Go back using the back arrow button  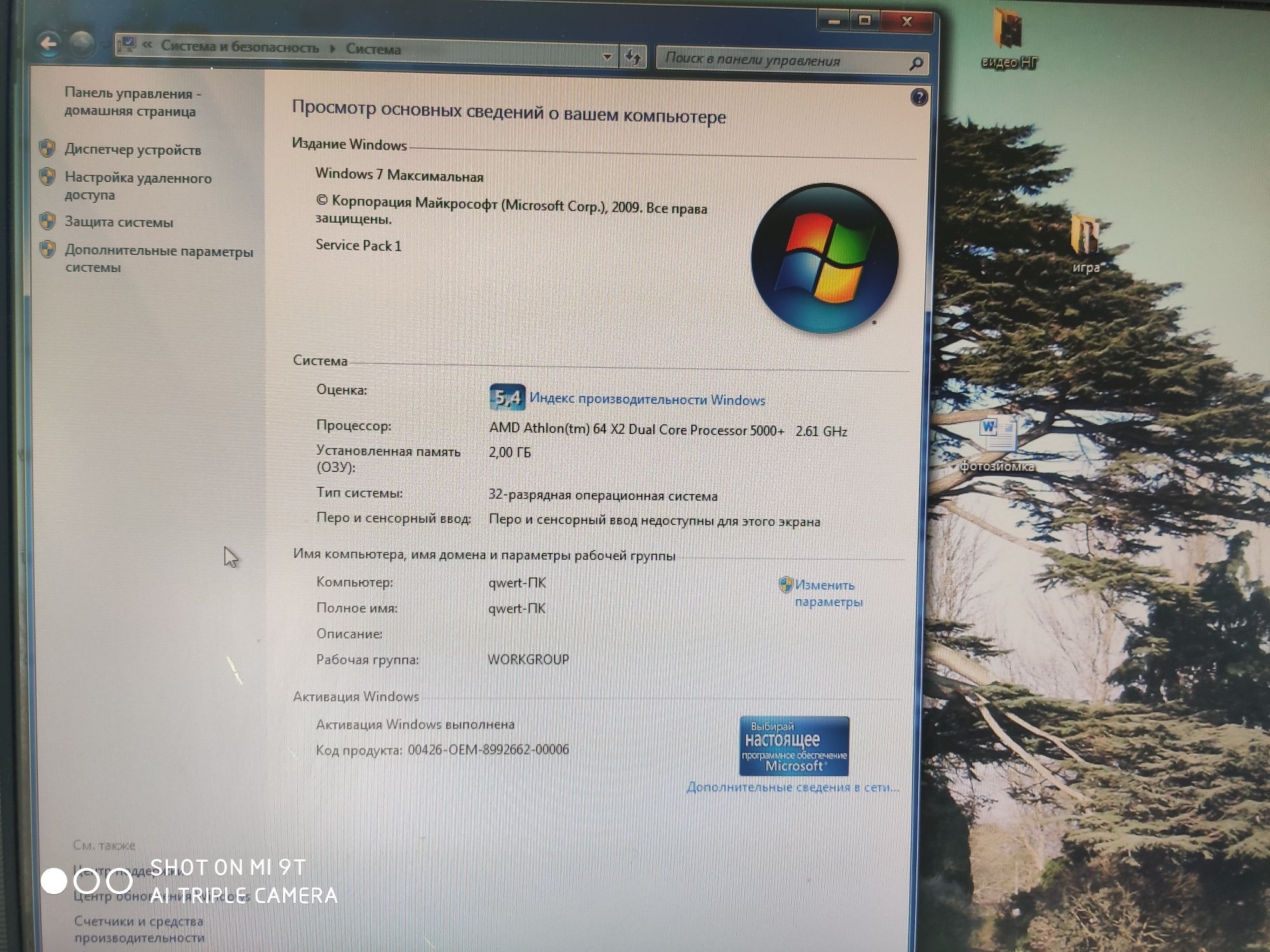pyautogui.click(x=48, y=44)
